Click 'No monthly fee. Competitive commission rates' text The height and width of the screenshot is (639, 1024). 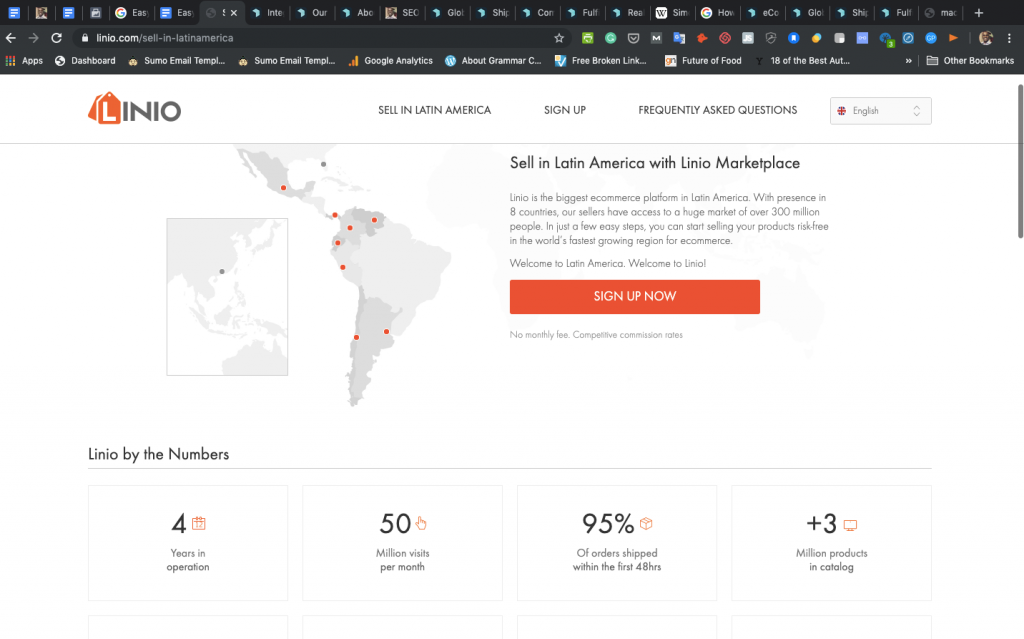point(596,335)
